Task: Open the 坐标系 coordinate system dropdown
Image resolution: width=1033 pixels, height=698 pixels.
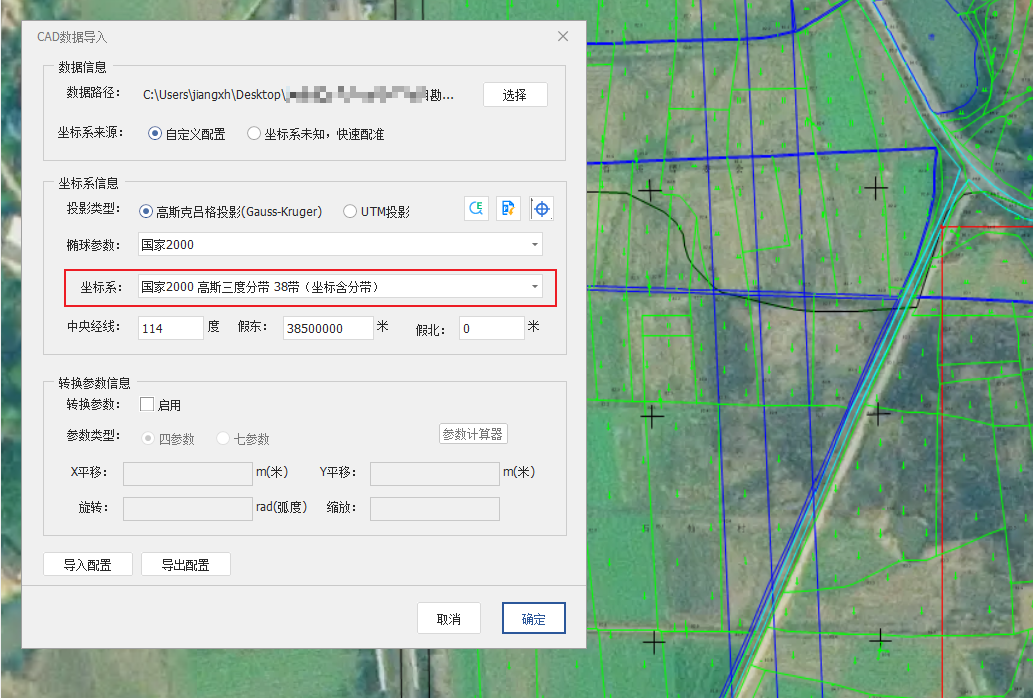Action: pos(535,287)
